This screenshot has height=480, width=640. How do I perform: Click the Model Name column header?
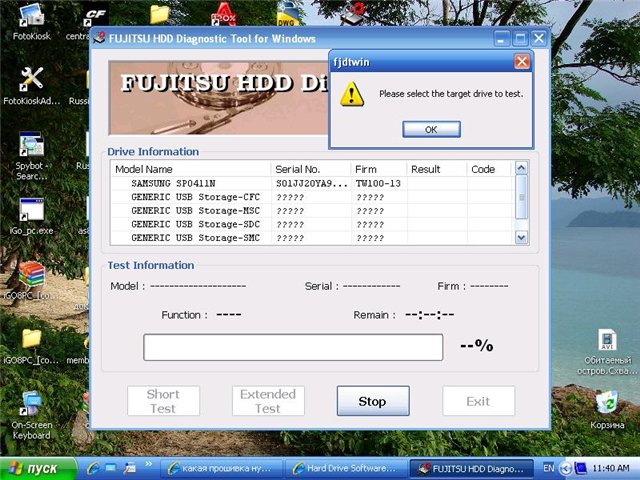pos(190,169)
